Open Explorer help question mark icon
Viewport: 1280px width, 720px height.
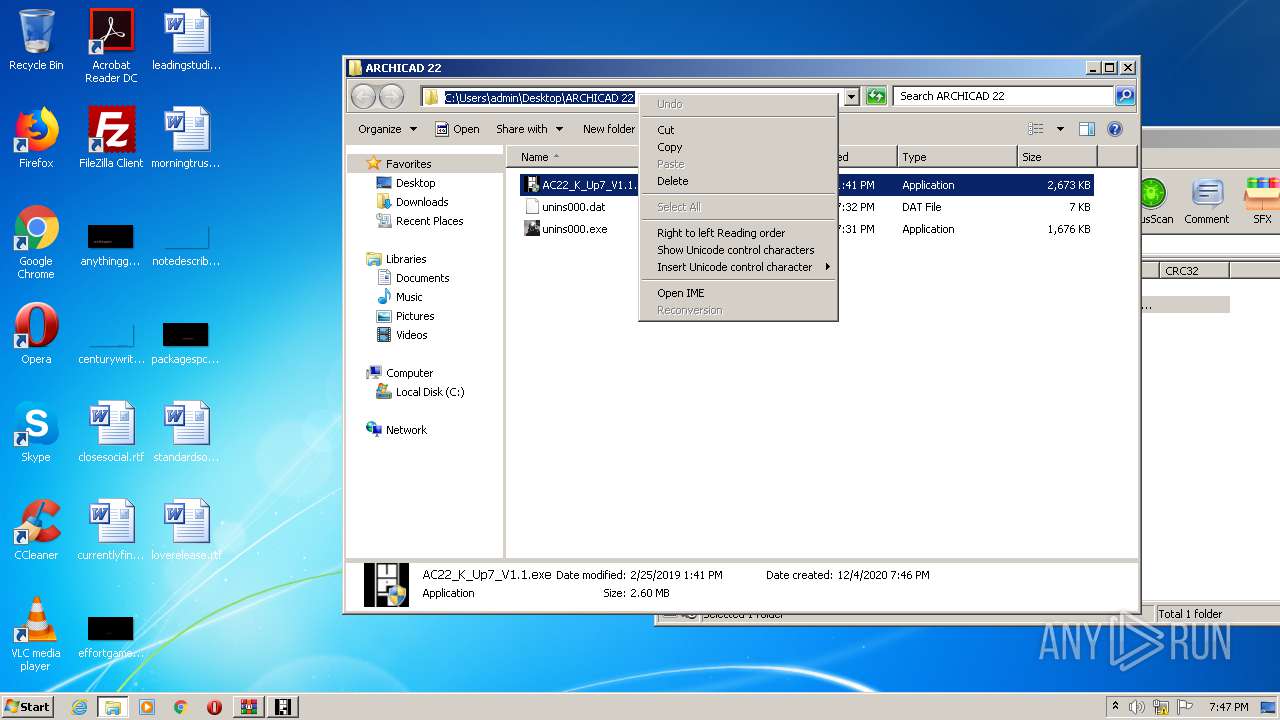pos(1115,129)
